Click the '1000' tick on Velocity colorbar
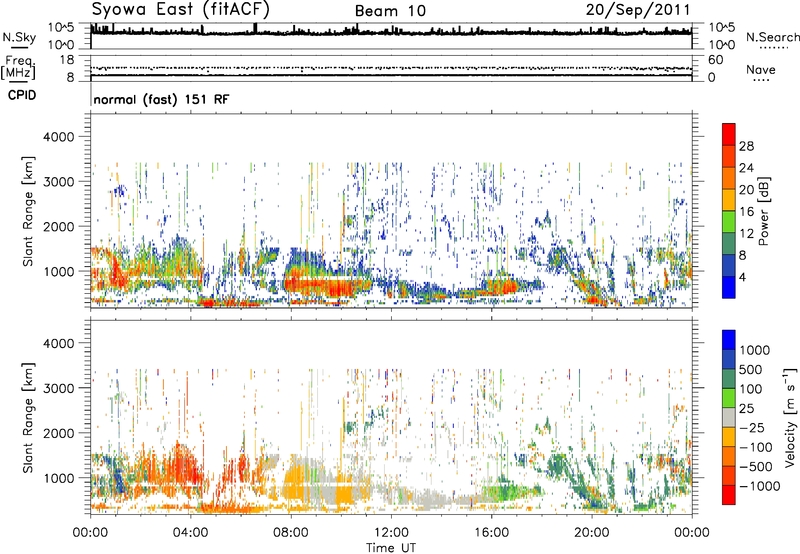The width and height of the screenshot is (800, 554). pyautogui.click(x=755, y=350)
